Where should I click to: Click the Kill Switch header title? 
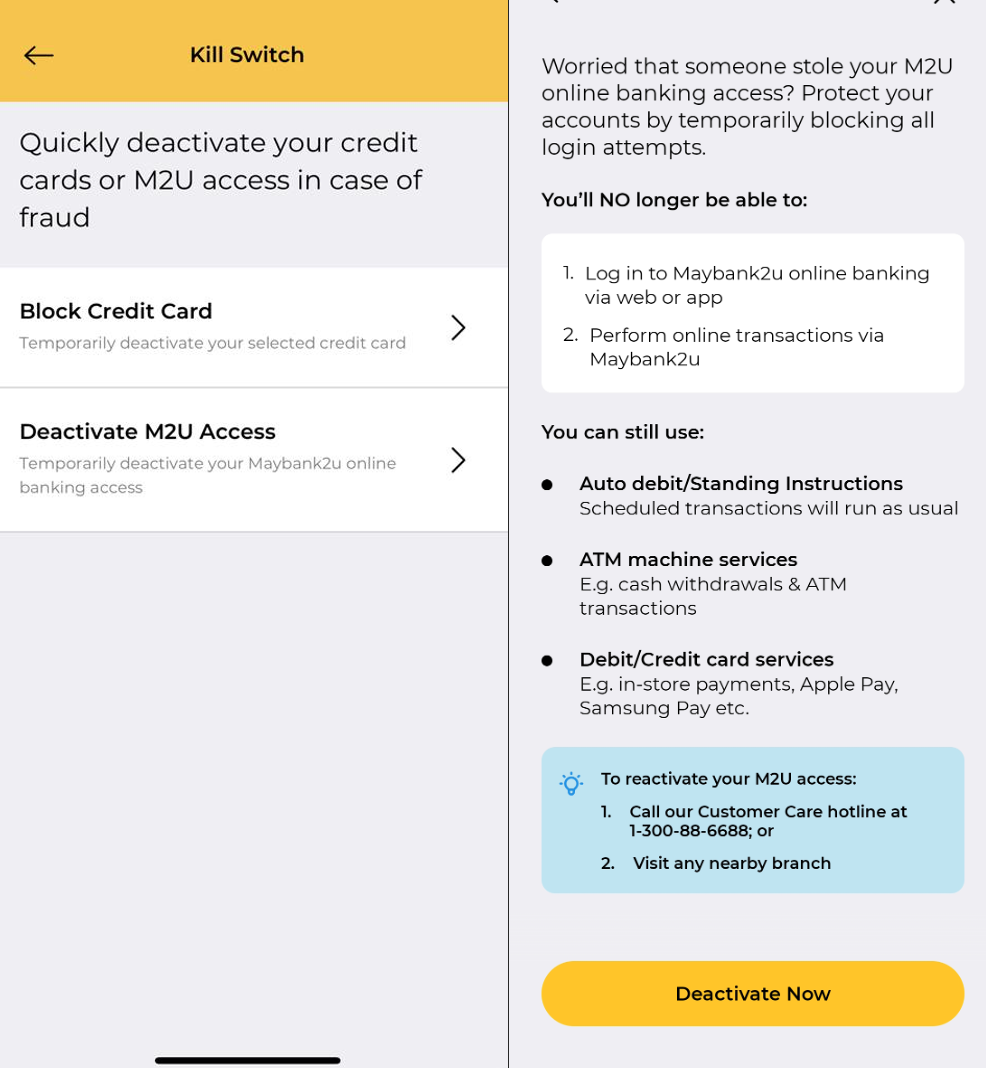click(247, 55)
